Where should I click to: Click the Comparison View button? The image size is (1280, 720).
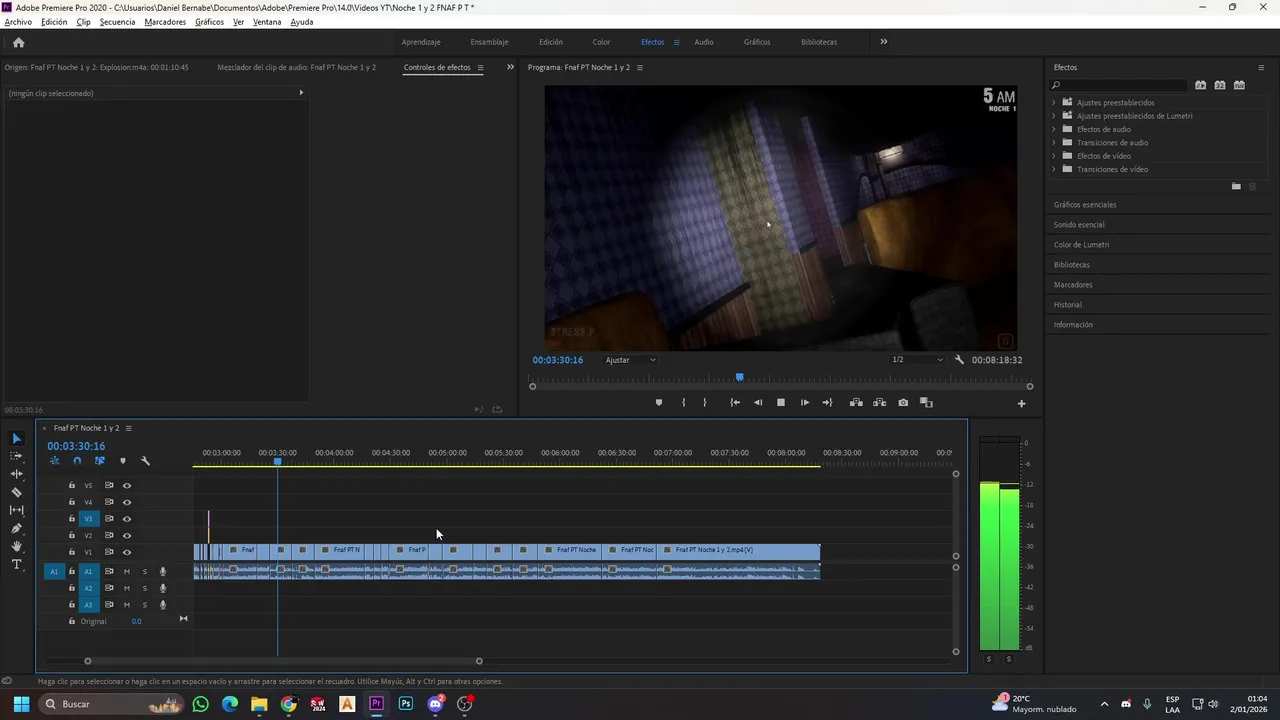pos(926,403)
